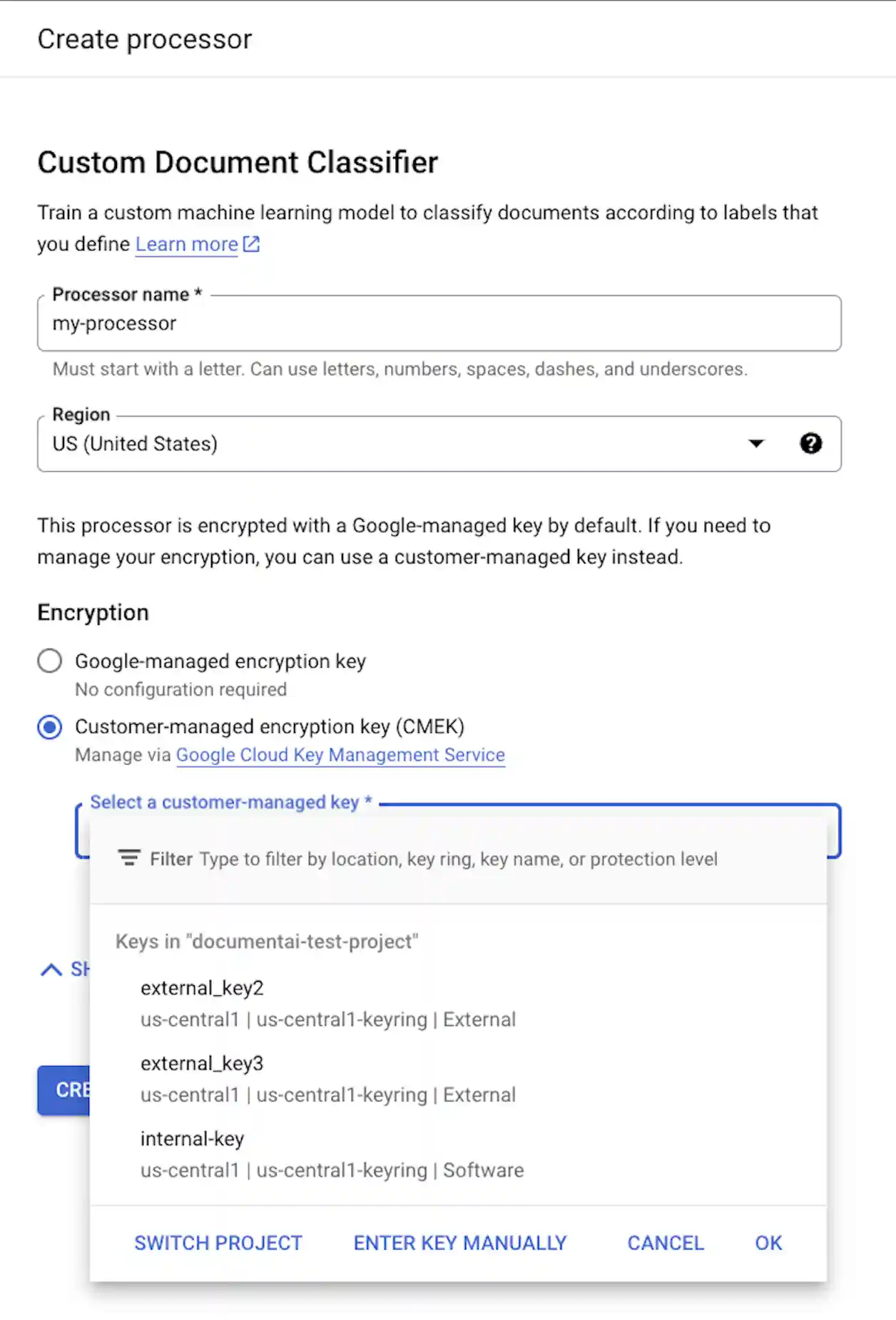896x1320 pixels.
Task: Open Google Cloud Key Management Service link
Action: coord(340,755)
